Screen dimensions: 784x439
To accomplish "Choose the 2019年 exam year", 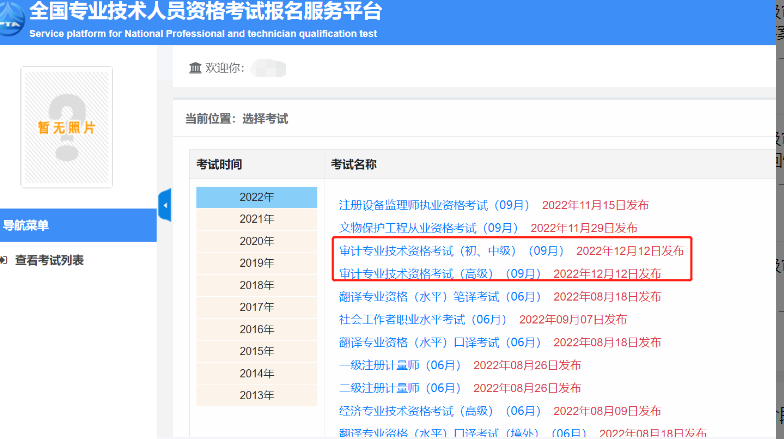I will tap(256, 263).
